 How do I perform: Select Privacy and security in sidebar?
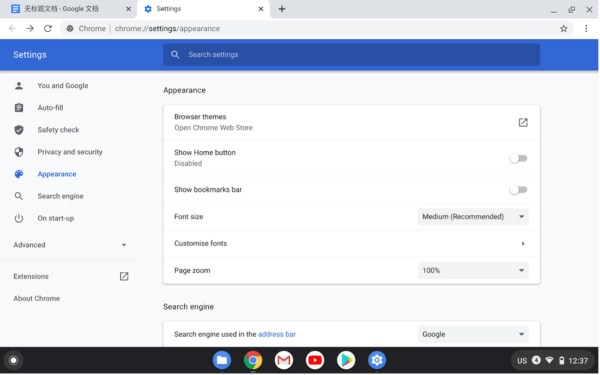coord(70,152)
